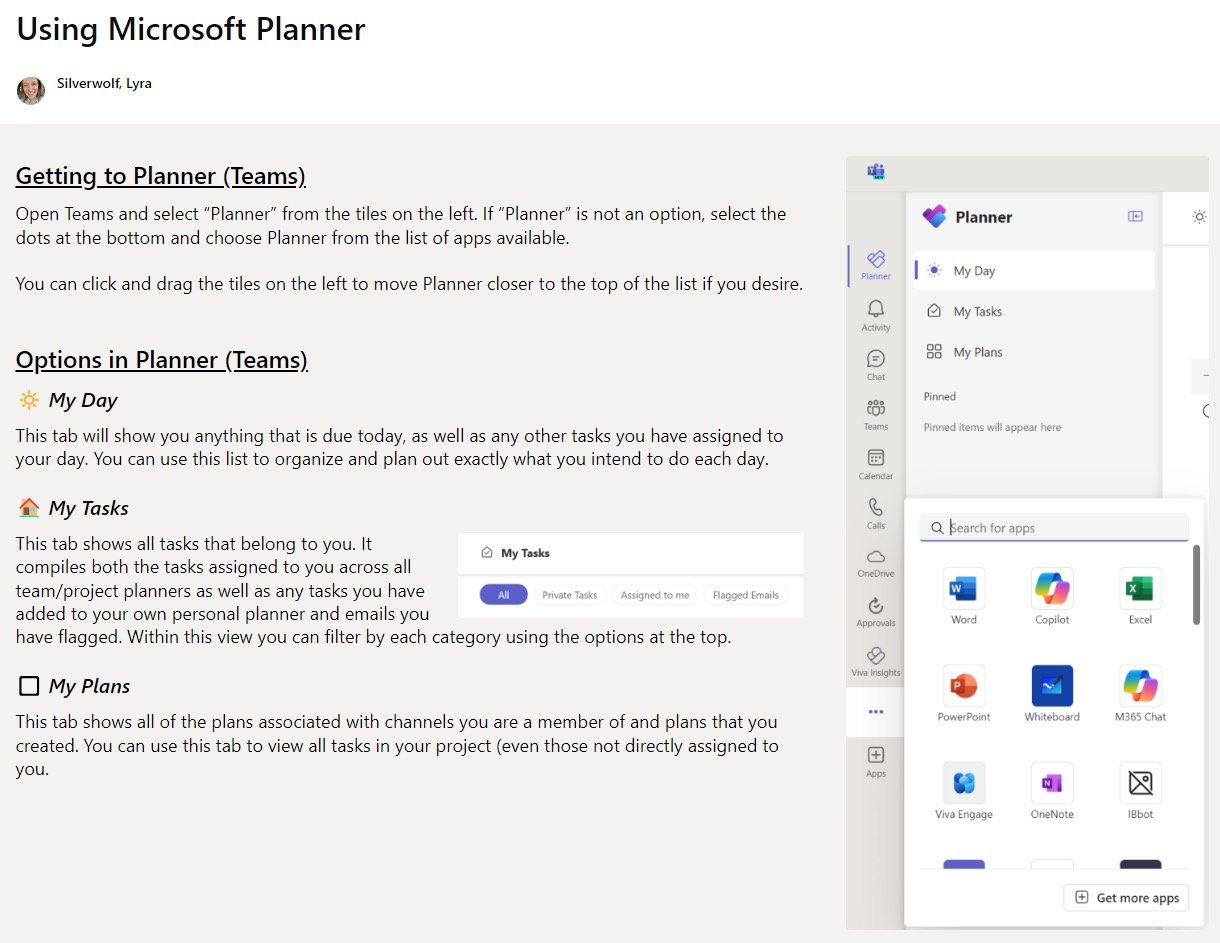Select the Flagged Emails filter
The height and width of the screenshot is (943, 1220).
click(745, 595)
